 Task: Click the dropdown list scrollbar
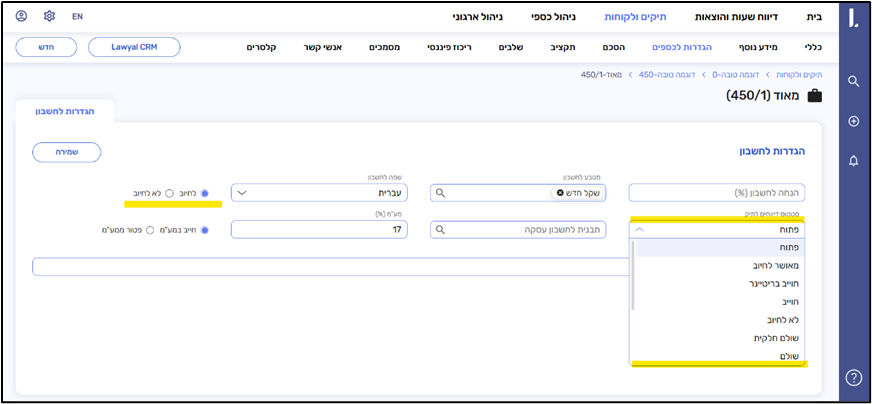point(633,275)
